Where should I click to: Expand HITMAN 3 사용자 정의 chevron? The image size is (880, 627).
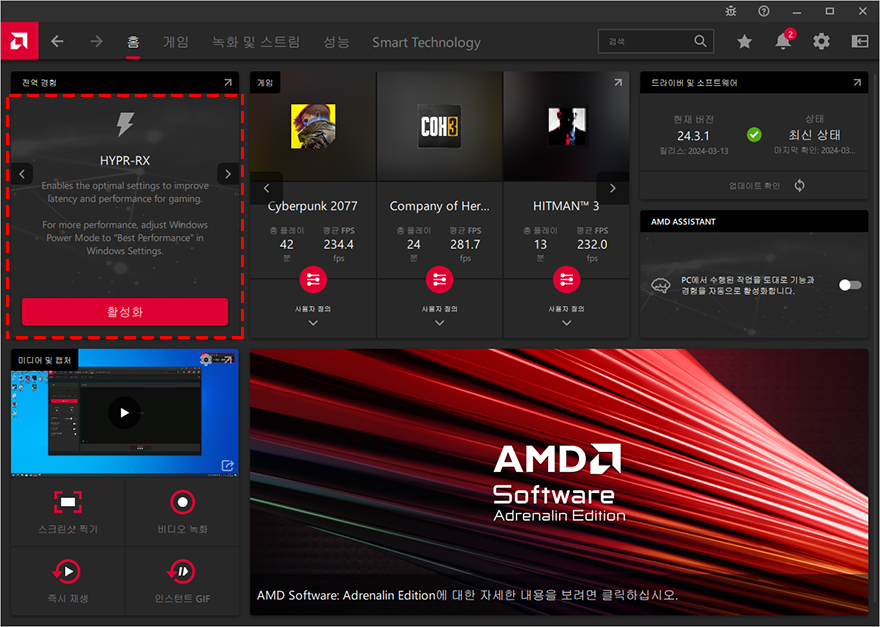[x=567, y=323]
